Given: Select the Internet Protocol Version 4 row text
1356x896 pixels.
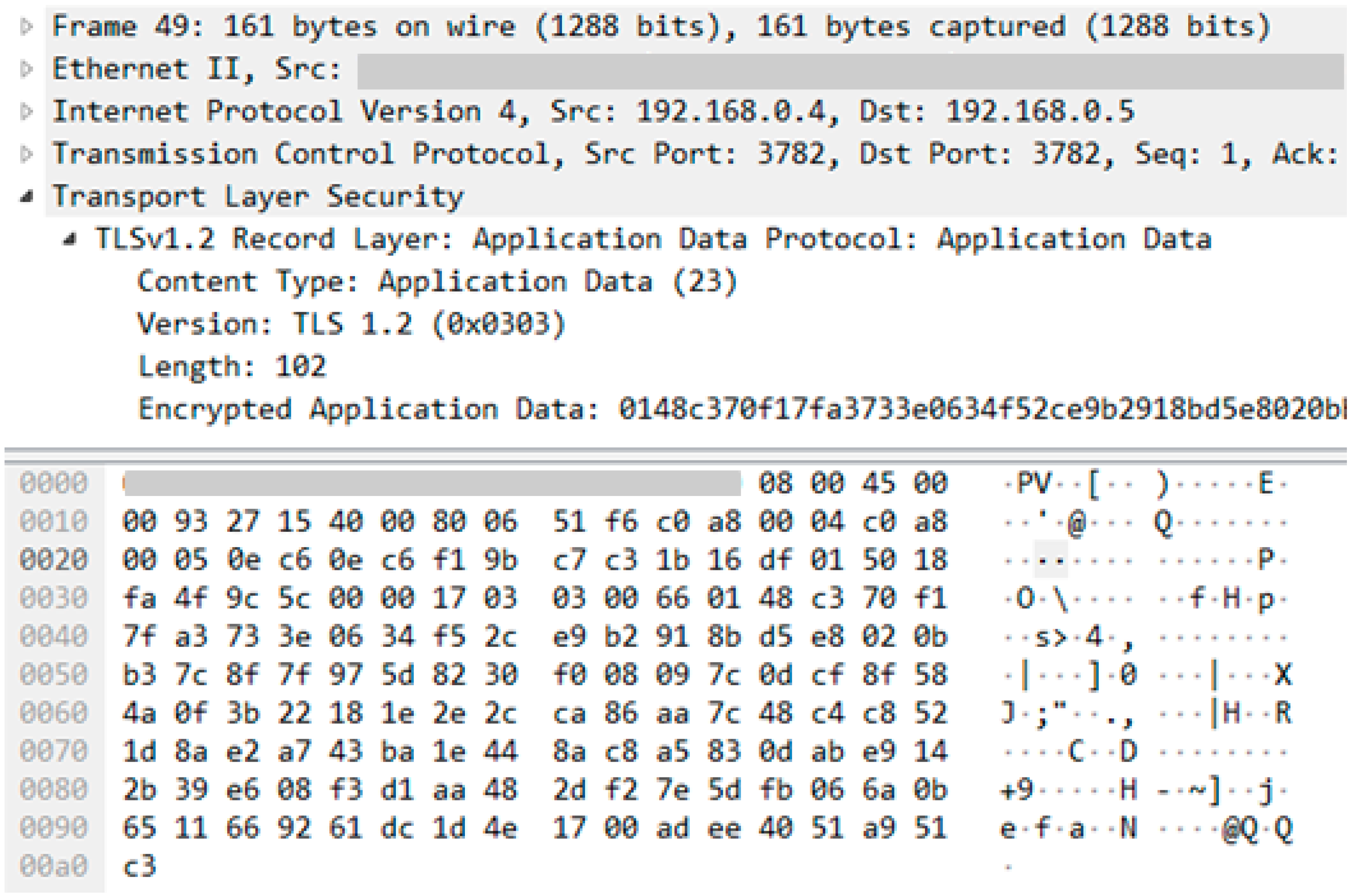Looking at the screenshot, I should pos(593,112).
